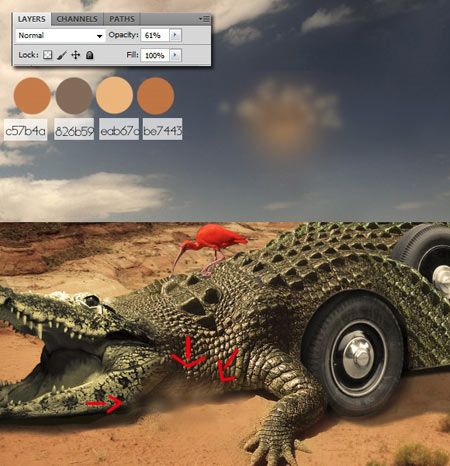This screenshot has width=450, height=466.
Task: Open the Fill slider arrow
Action: (175, 55)
